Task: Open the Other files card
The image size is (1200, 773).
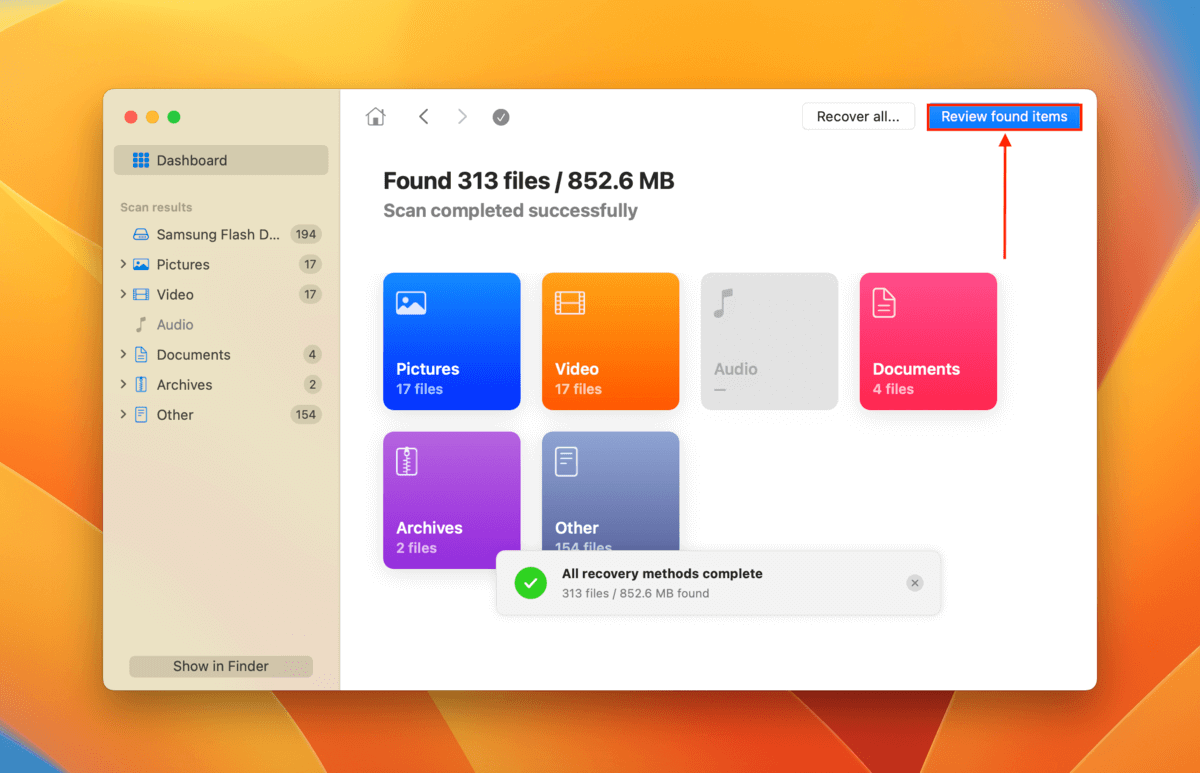Action: point(611,491)
